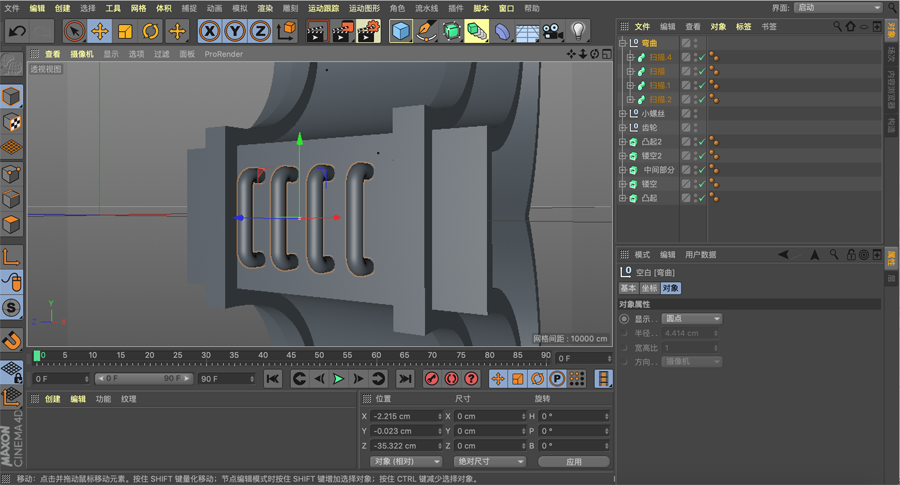Image resolution: width=900 pixels, height=485 pixels.
Task: Click the 应用 apply button
Action: tap(573, 462)
